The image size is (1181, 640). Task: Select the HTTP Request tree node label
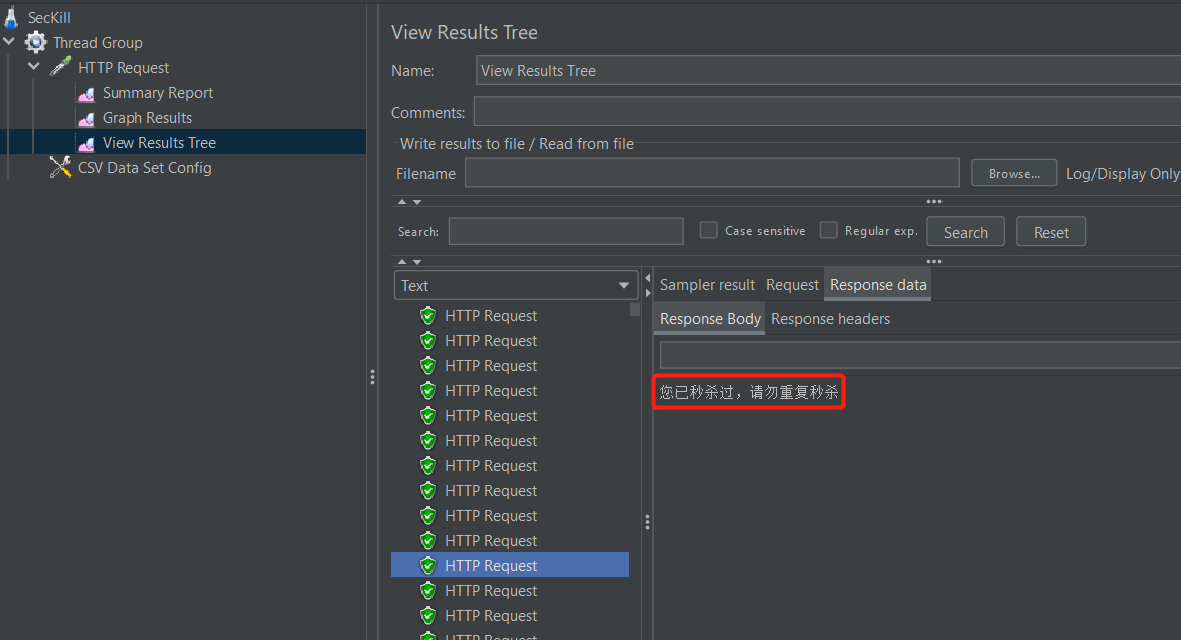(124, 68)
